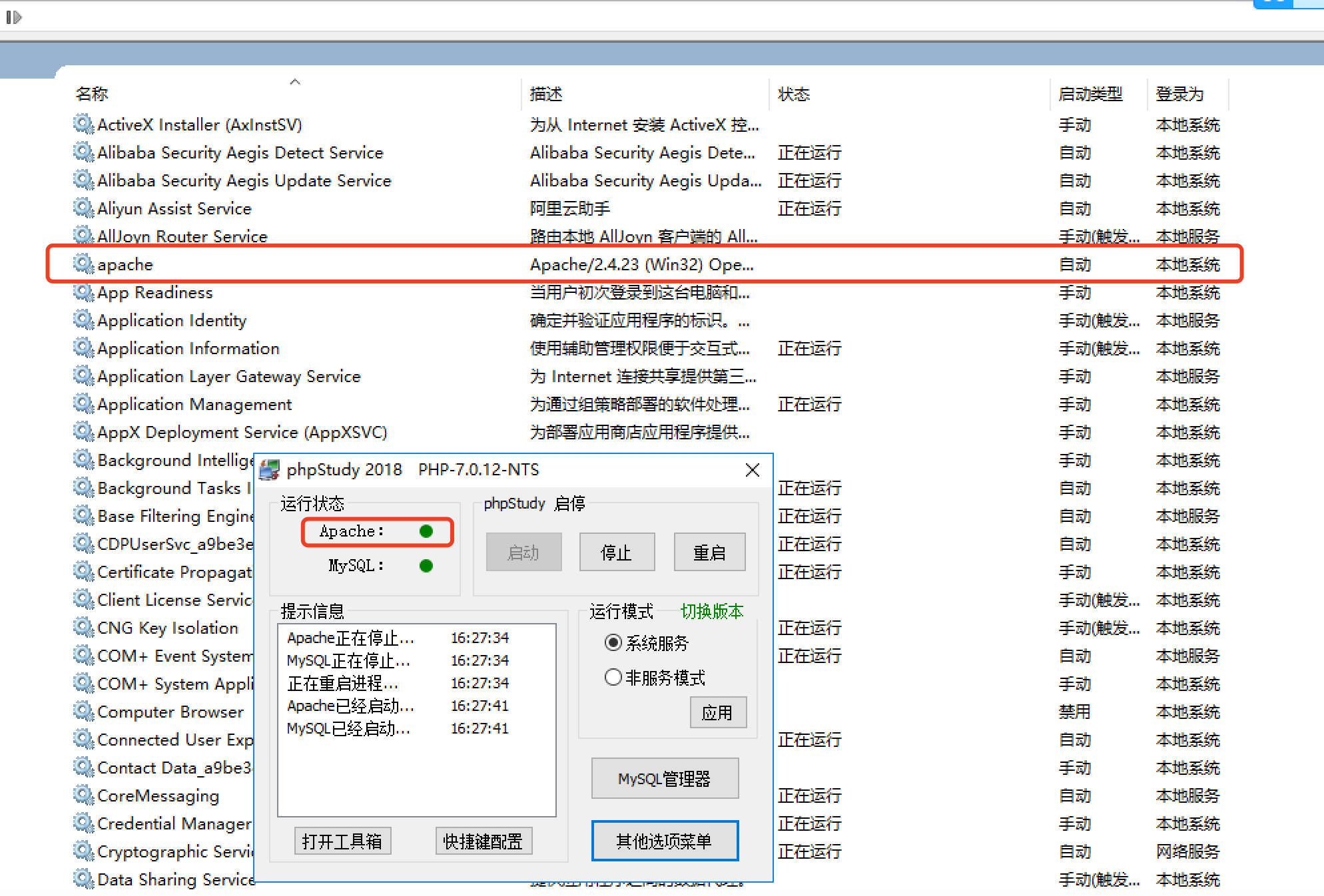Click gear icon of AppX Deployment Service

click(83, 431)
